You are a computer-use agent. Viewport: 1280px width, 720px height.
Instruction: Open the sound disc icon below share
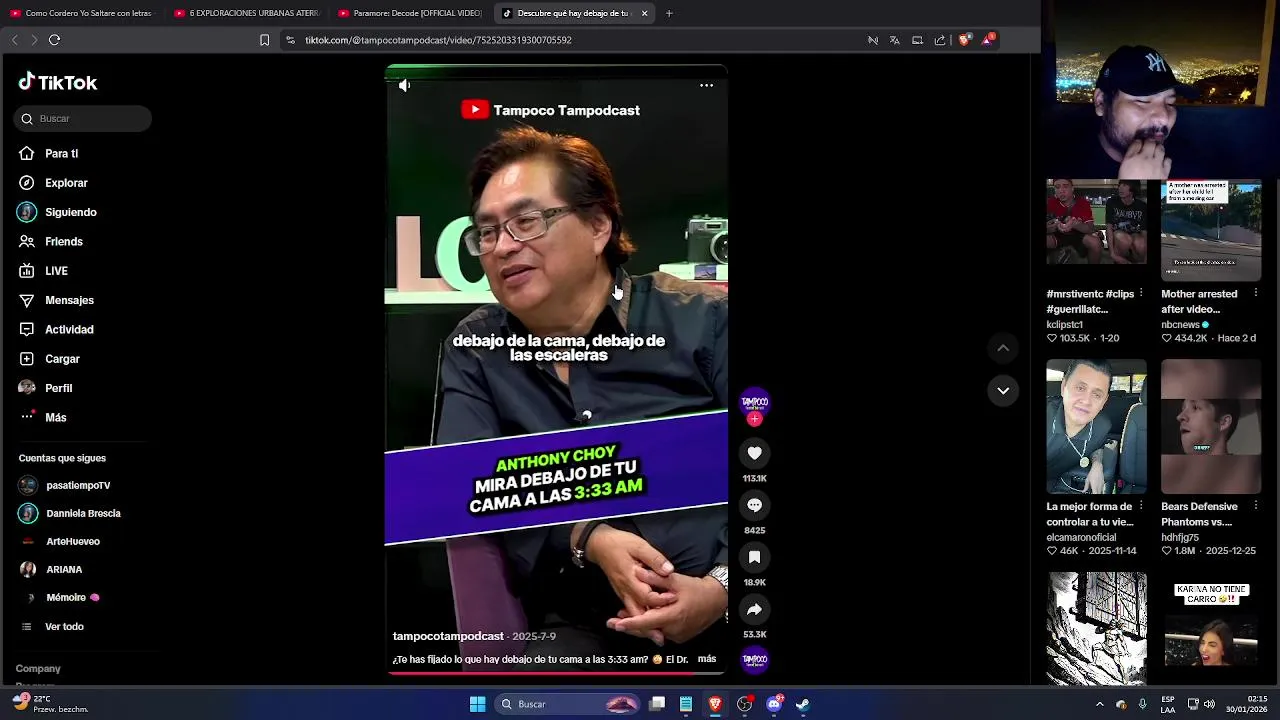(x=755, y=659)
